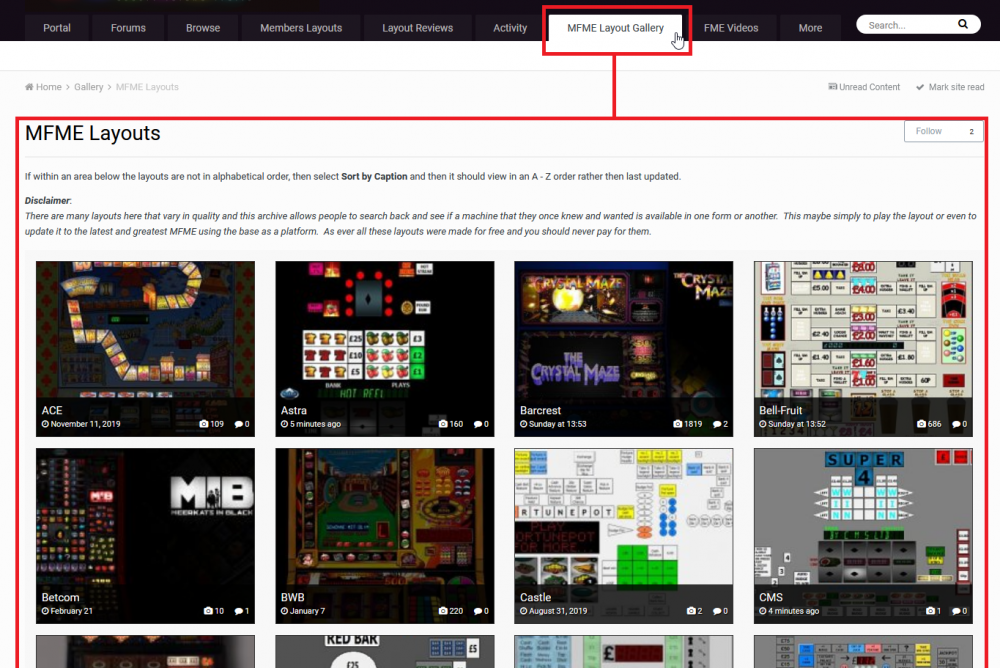Click the Castle album title
This screenshot has height=668, width=1000.
(x=535, y=597)
